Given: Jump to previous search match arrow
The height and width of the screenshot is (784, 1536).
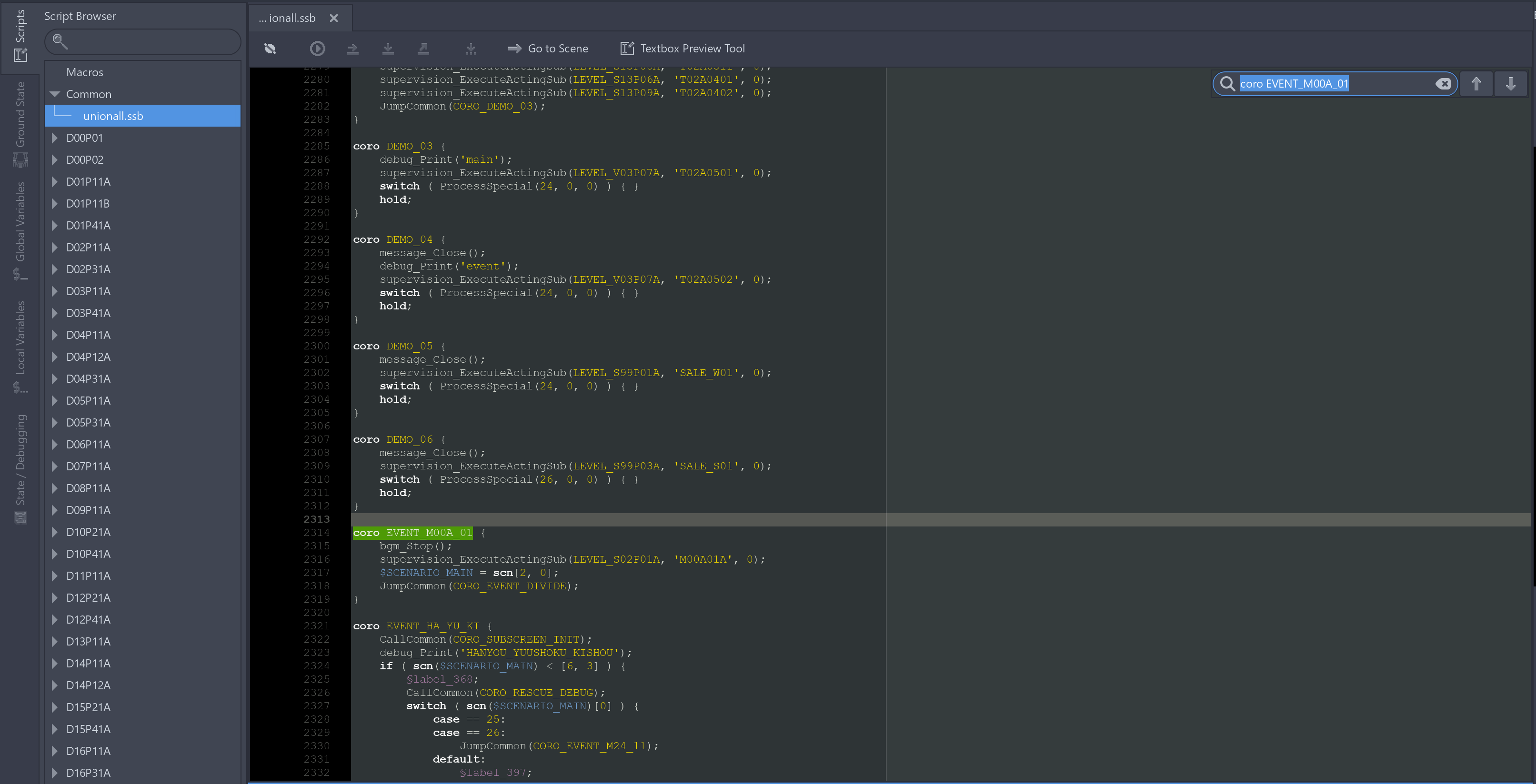Looking at the screenshot, I should [x=1476, y=83].
